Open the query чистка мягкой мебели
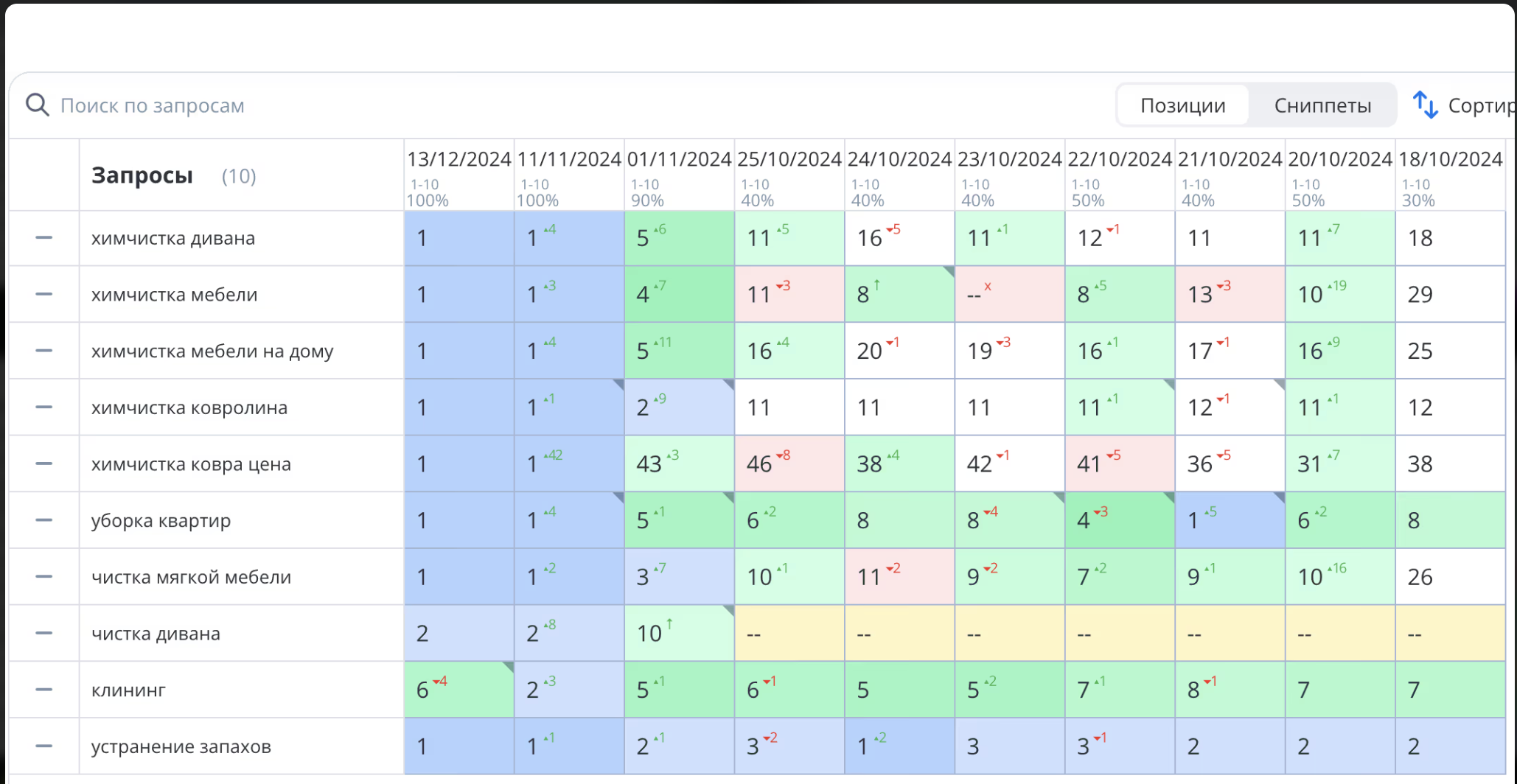This screenshot has height=784, width=1517. tap(191, 577)
